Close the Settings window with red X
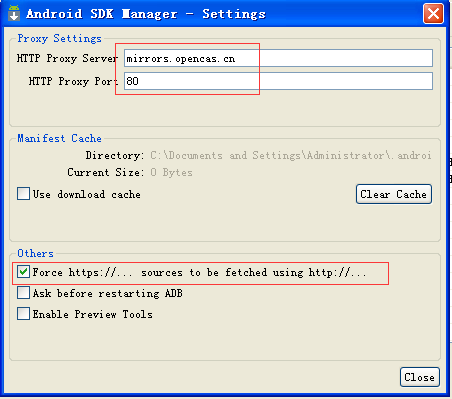 coord(433,14)
